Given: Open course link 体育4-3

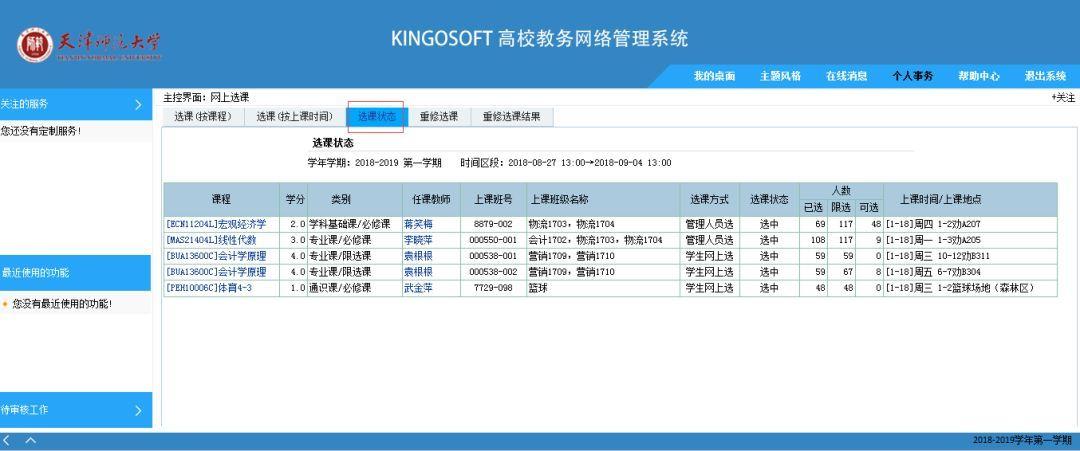Looking at the screenshot, I should [209, 288].
